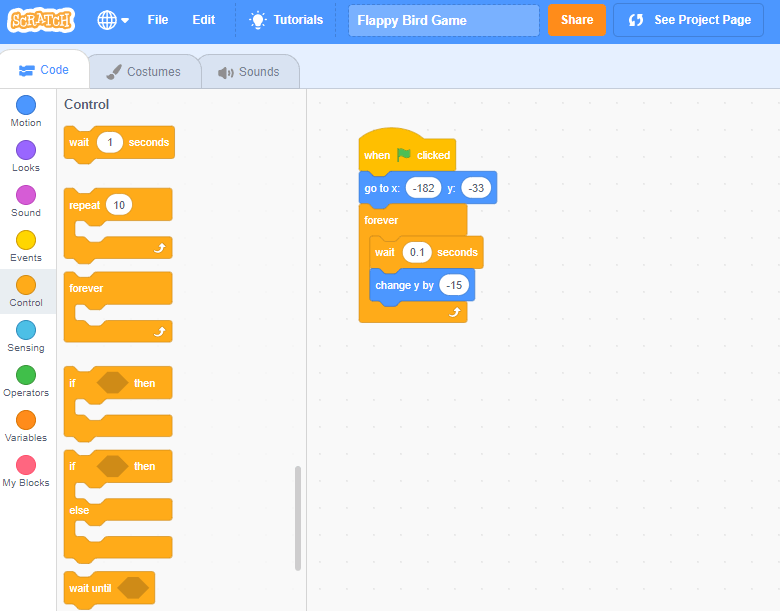Switch to the Sounds tab
780x611 pixels.
pos(248,72)
